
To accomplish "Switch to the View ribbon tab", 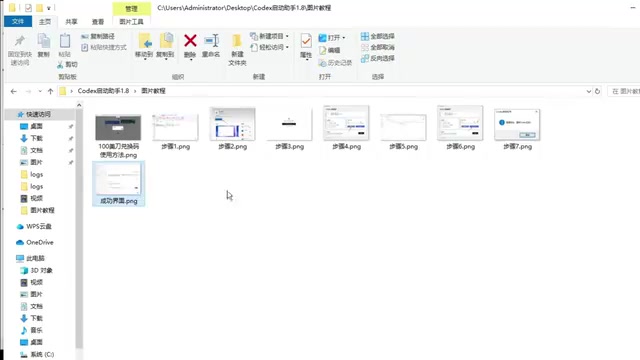I will (98, 22).
